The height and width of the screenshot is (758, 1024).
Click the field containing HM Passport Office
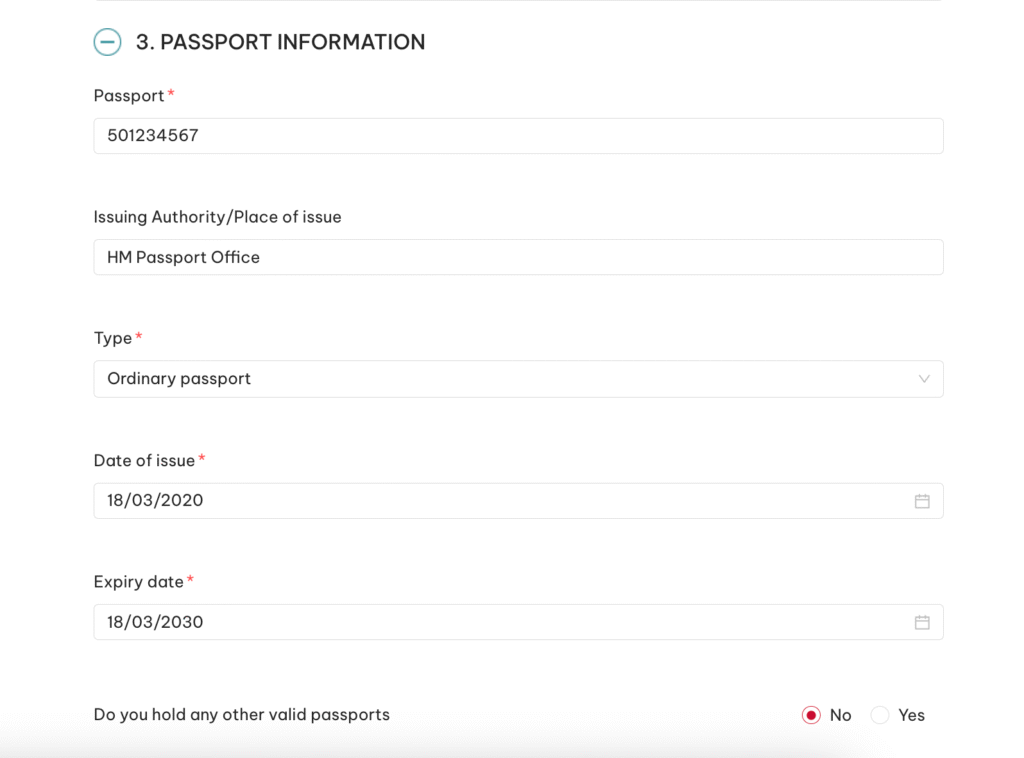(x=518, y=257)
